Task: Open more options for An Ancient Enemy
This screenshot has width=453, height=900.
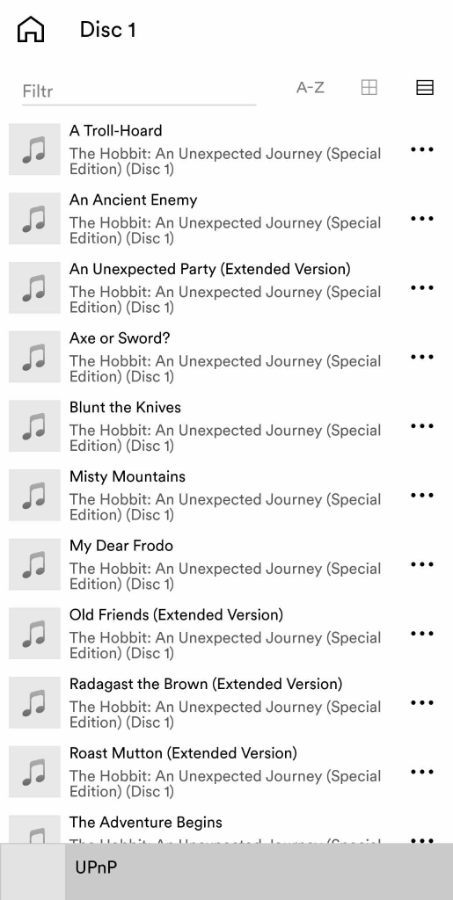Action: (x=422, y=219)
